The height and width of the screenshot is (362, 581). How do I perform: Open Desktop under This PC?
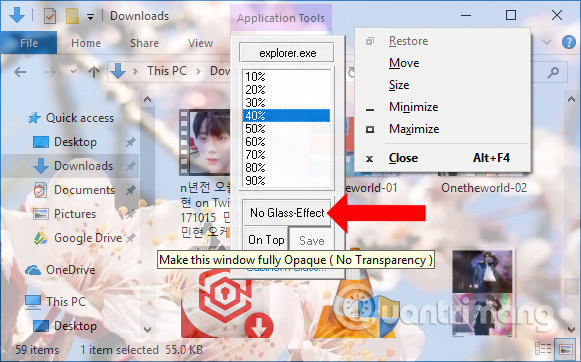(65, 326)
